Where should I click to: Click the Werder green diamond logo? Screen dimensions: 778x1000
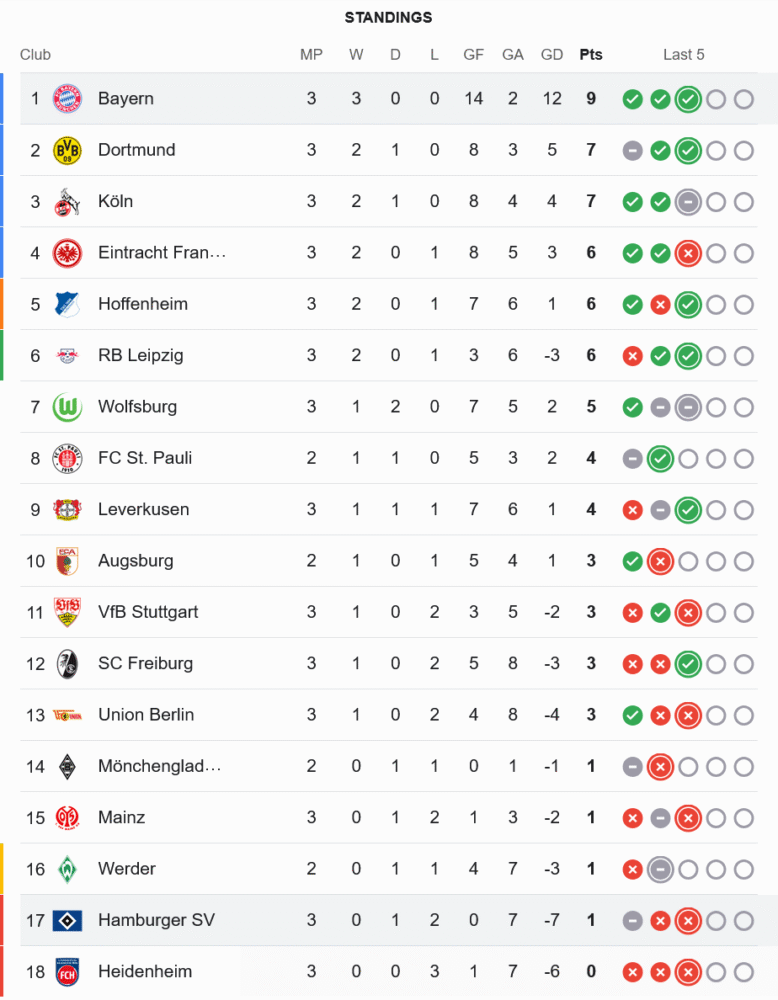(67, 868)
